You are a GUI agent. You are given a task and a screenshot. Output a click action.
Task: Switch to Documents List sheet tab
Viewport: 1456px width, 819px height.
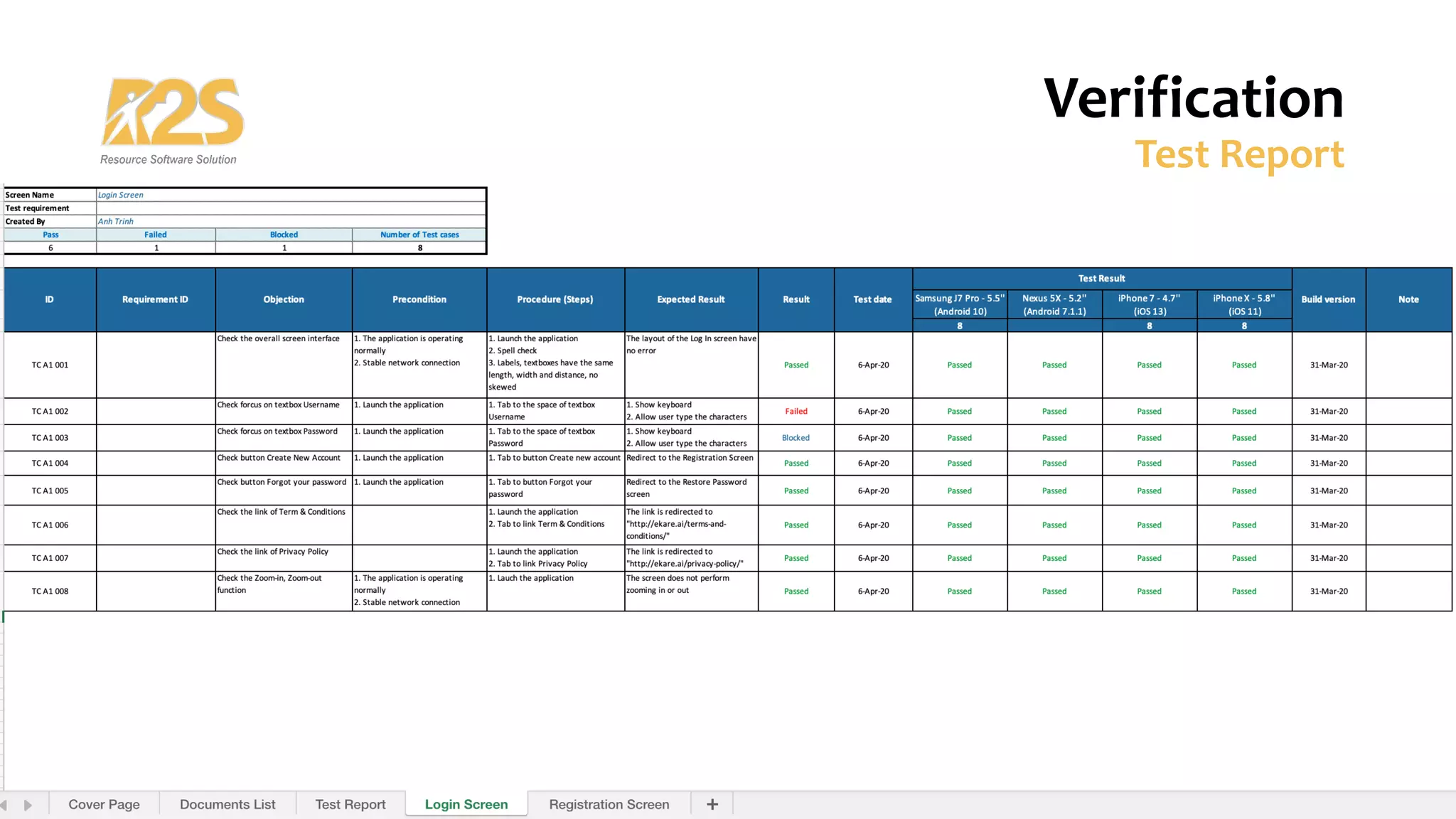coord(227,804)
